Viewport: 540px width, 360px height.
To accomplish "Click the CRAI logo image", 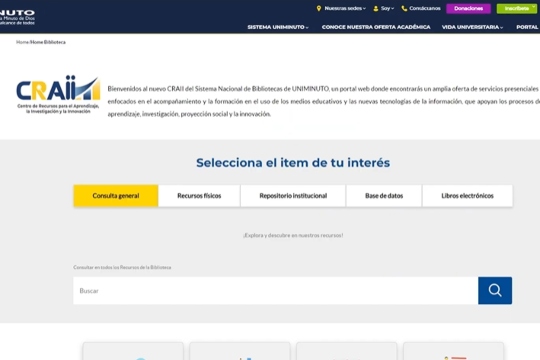I will point(58,94).
